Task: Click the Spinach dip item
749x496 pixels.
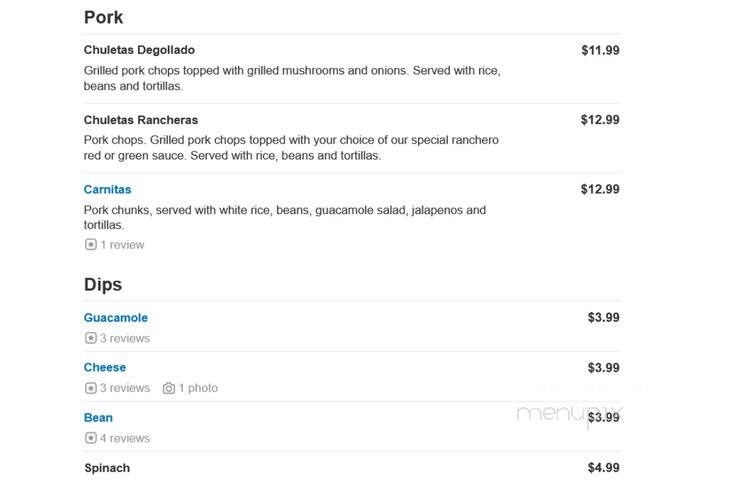Action: 107,468
